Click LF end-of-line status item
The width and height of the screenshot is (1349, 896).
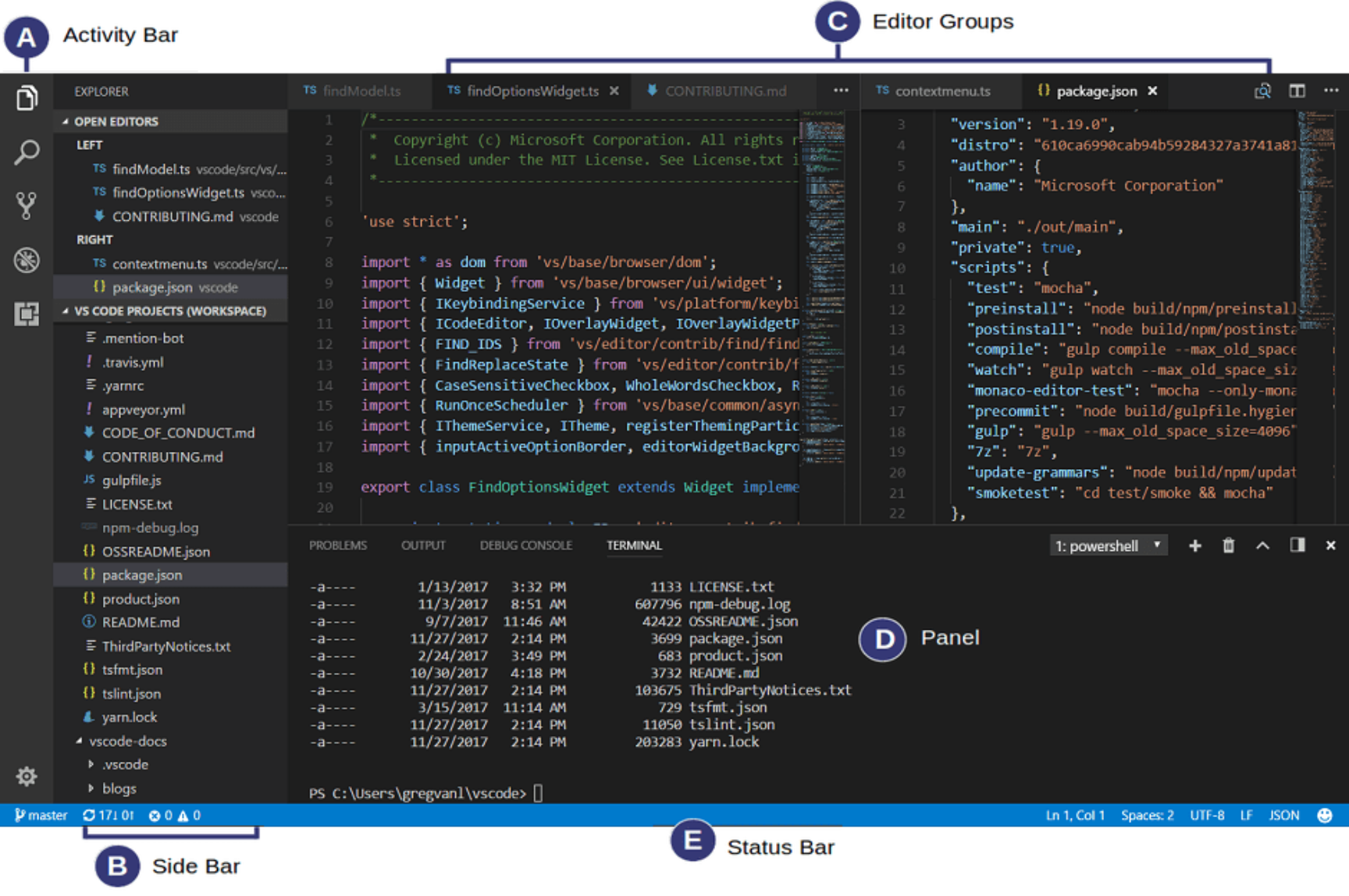click(x=1246, y=816)
